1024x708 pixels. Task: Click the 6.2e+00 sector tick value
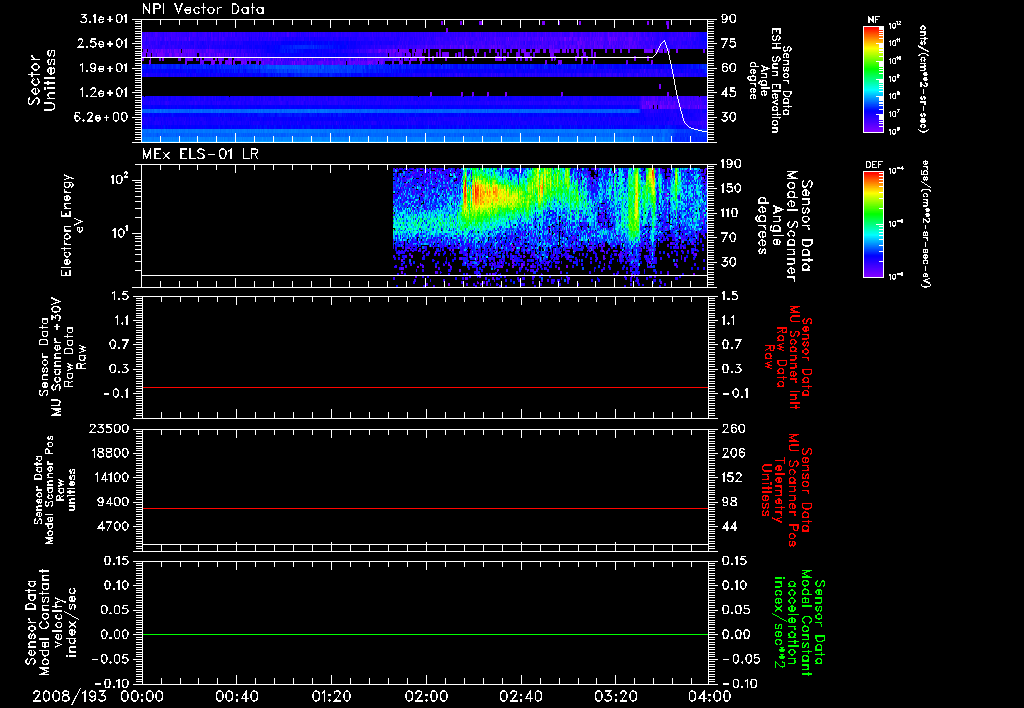pyautogui.click(x=103, y=117)
